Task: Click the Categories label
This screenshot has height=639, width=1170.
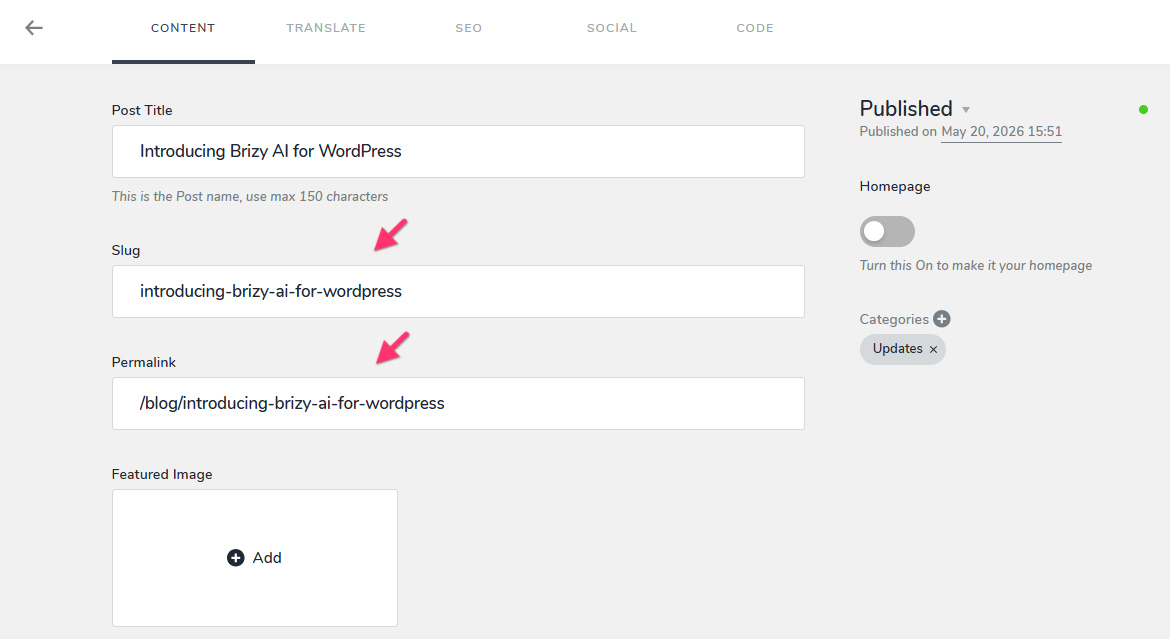Action: (894, 320)
